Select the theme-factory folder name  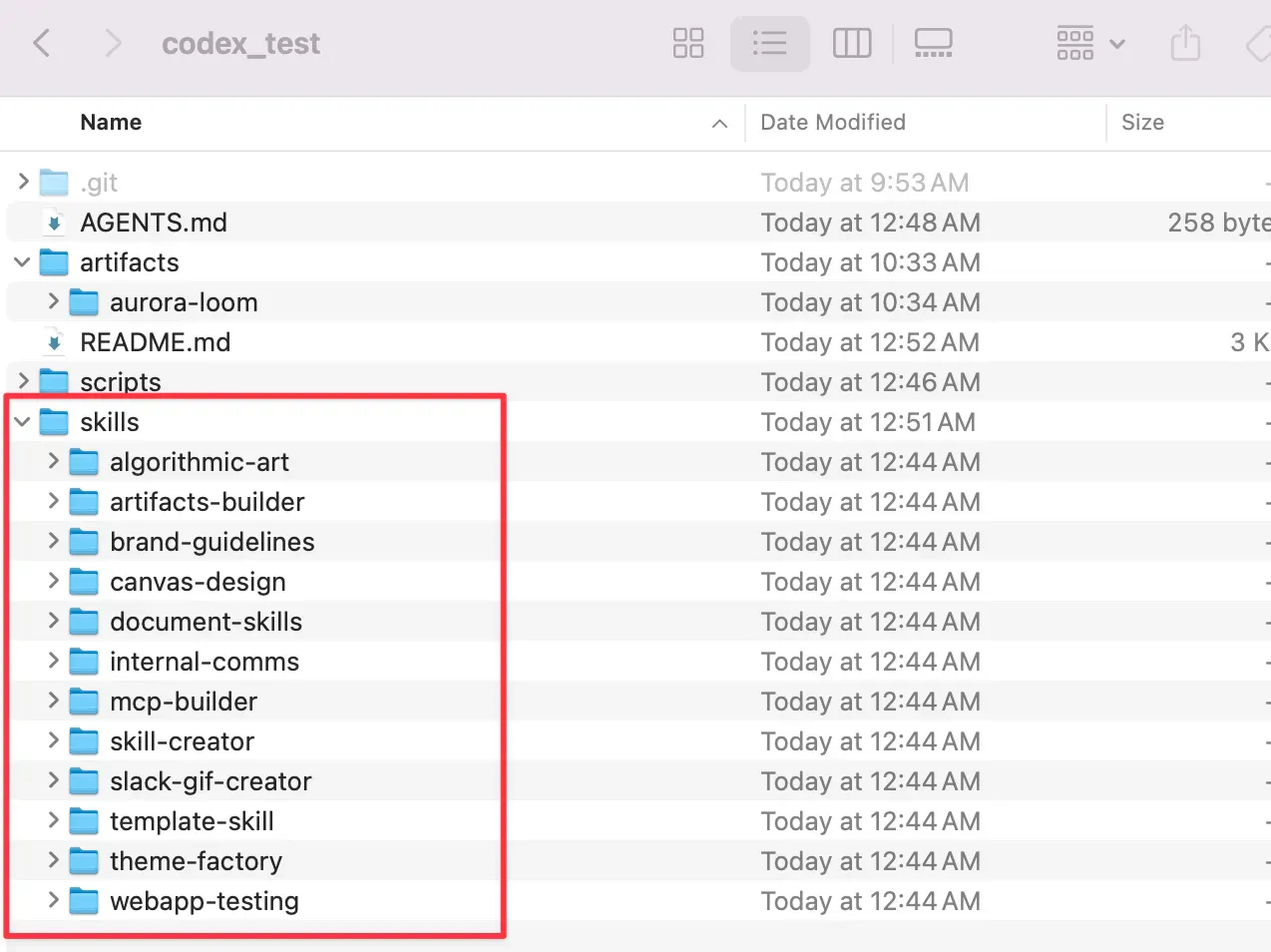(x=197, y=861)
